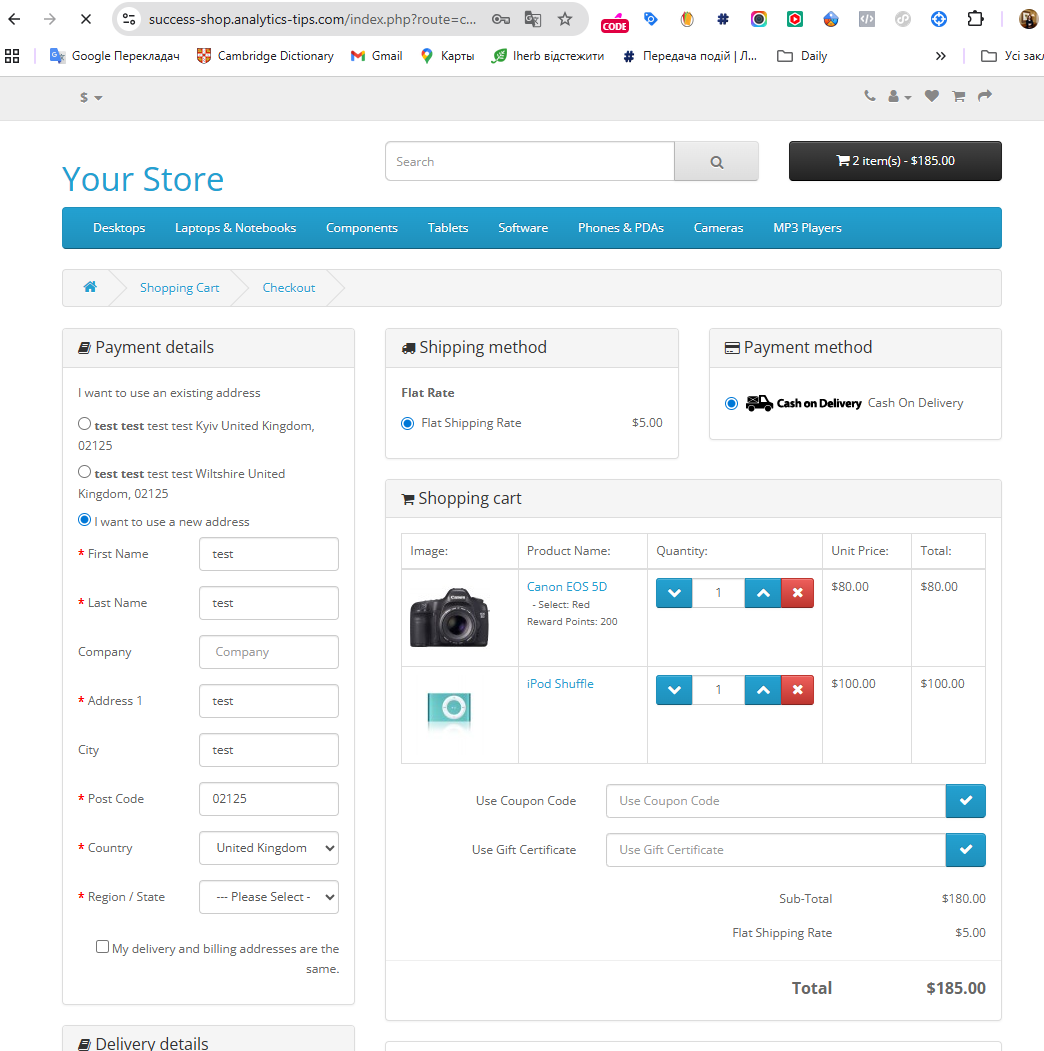The width and height of the screenshot is (1044, 1051).
Task: Select existing address in Kyiv
Action: pyautogui.click(x=84, y=424)
